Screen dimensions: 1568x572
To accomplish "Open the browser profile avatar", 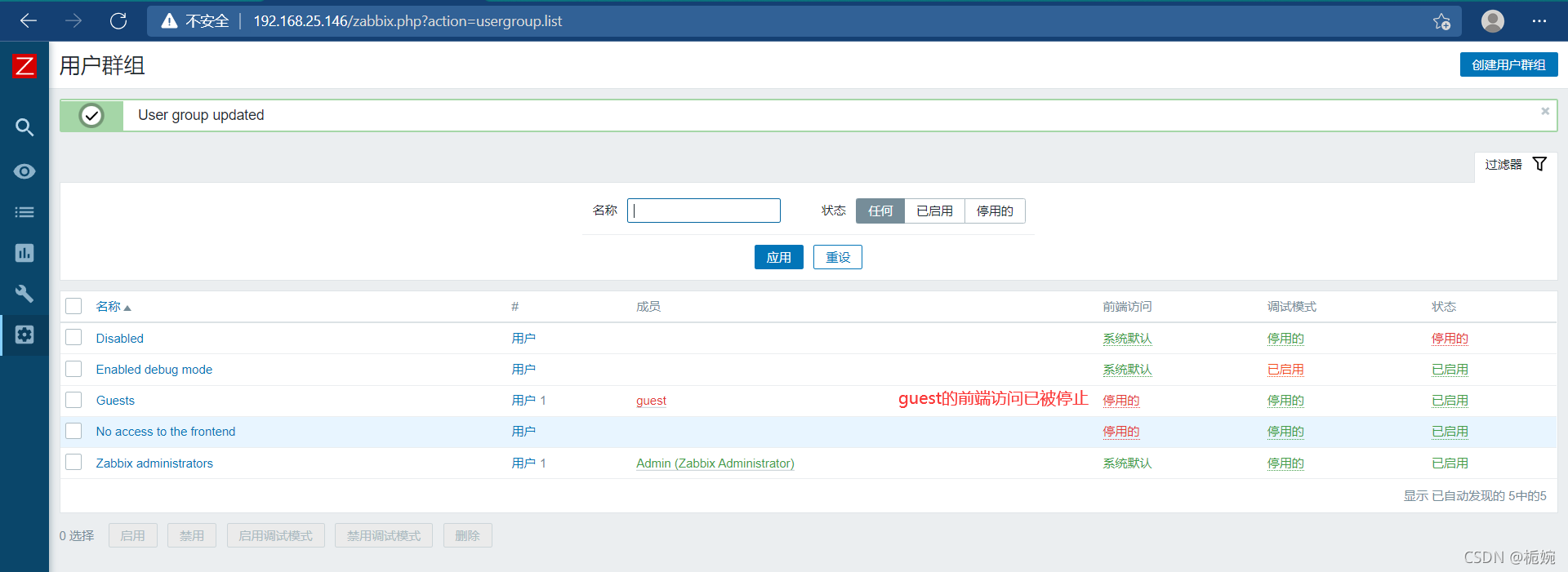I will coord(1493,20).
